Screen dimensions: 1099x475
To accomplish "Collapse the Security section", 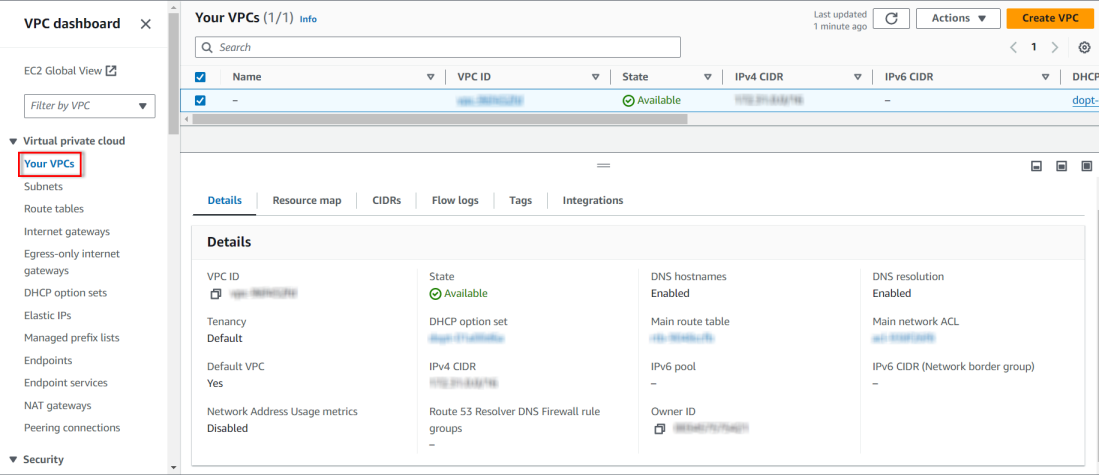I will pos(13,460).
